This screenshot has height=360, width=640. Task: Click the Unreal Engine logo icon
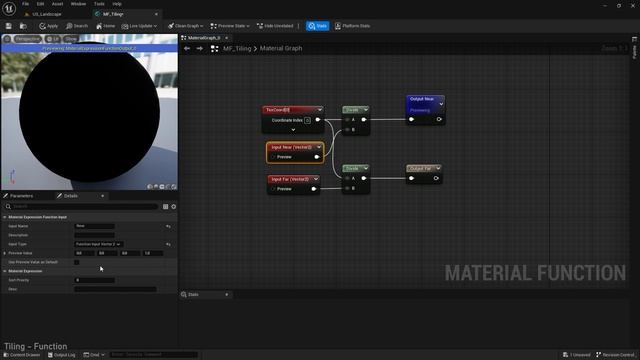[9, 9]
